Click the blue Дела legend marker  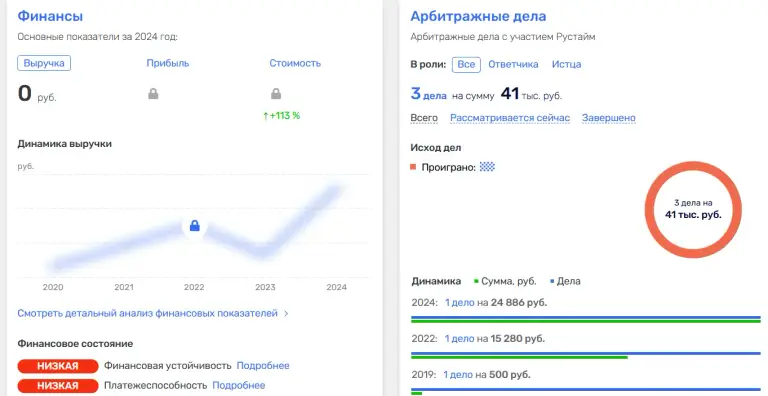pos(552,281)
